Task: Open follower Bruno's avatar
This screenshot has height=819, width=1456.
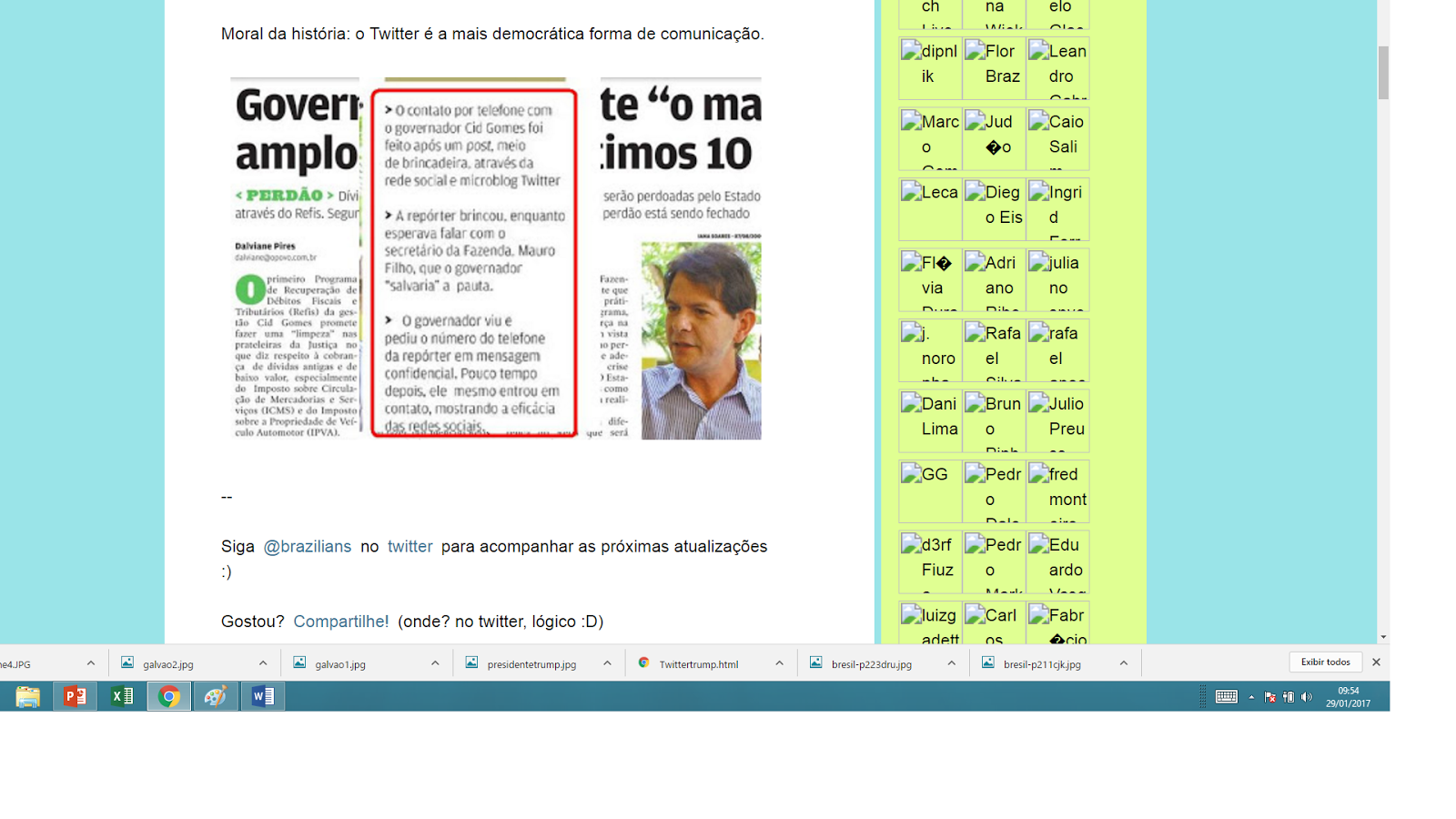Action: (994, 420)
